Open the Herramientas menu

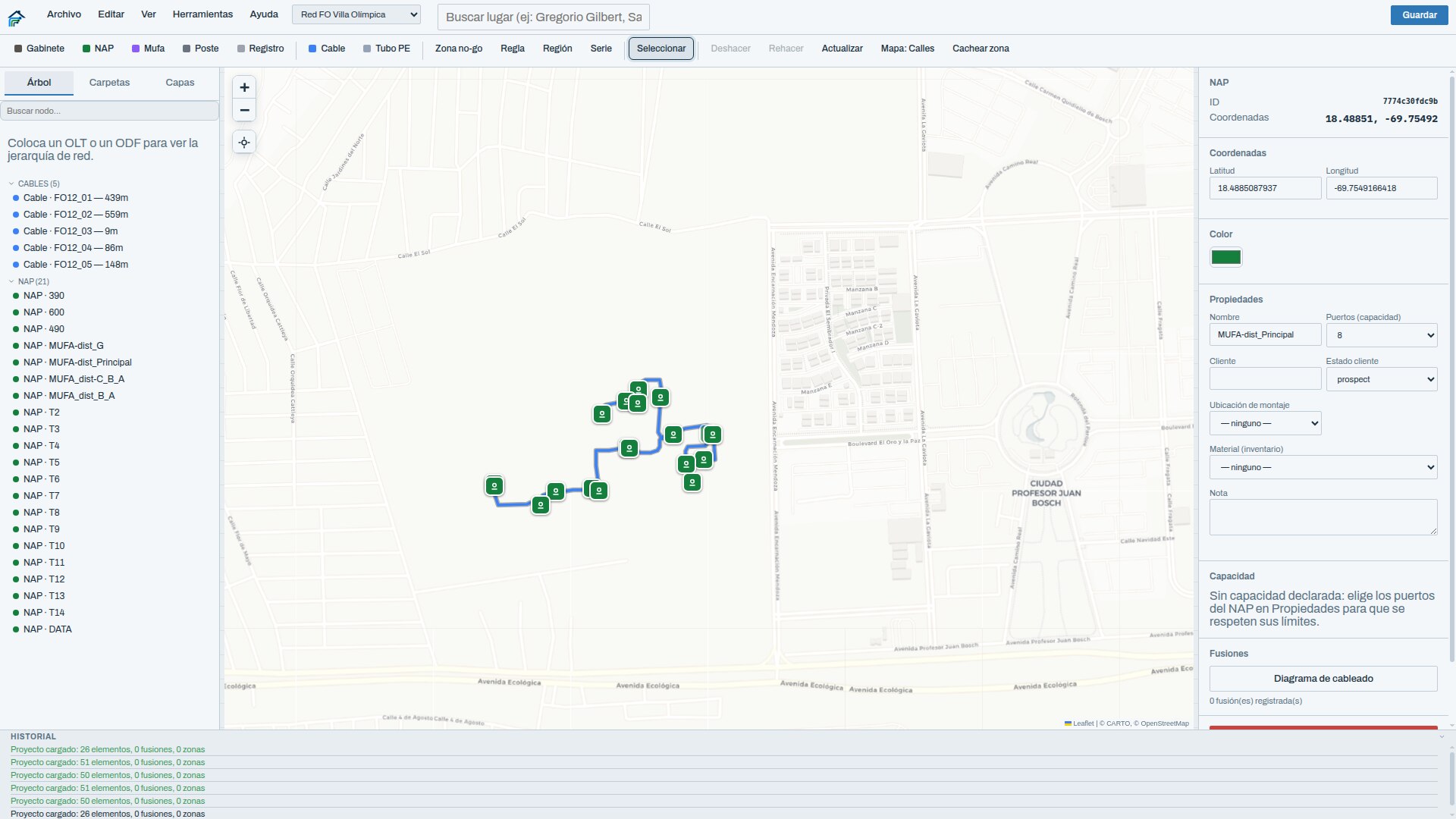[202, 14]
